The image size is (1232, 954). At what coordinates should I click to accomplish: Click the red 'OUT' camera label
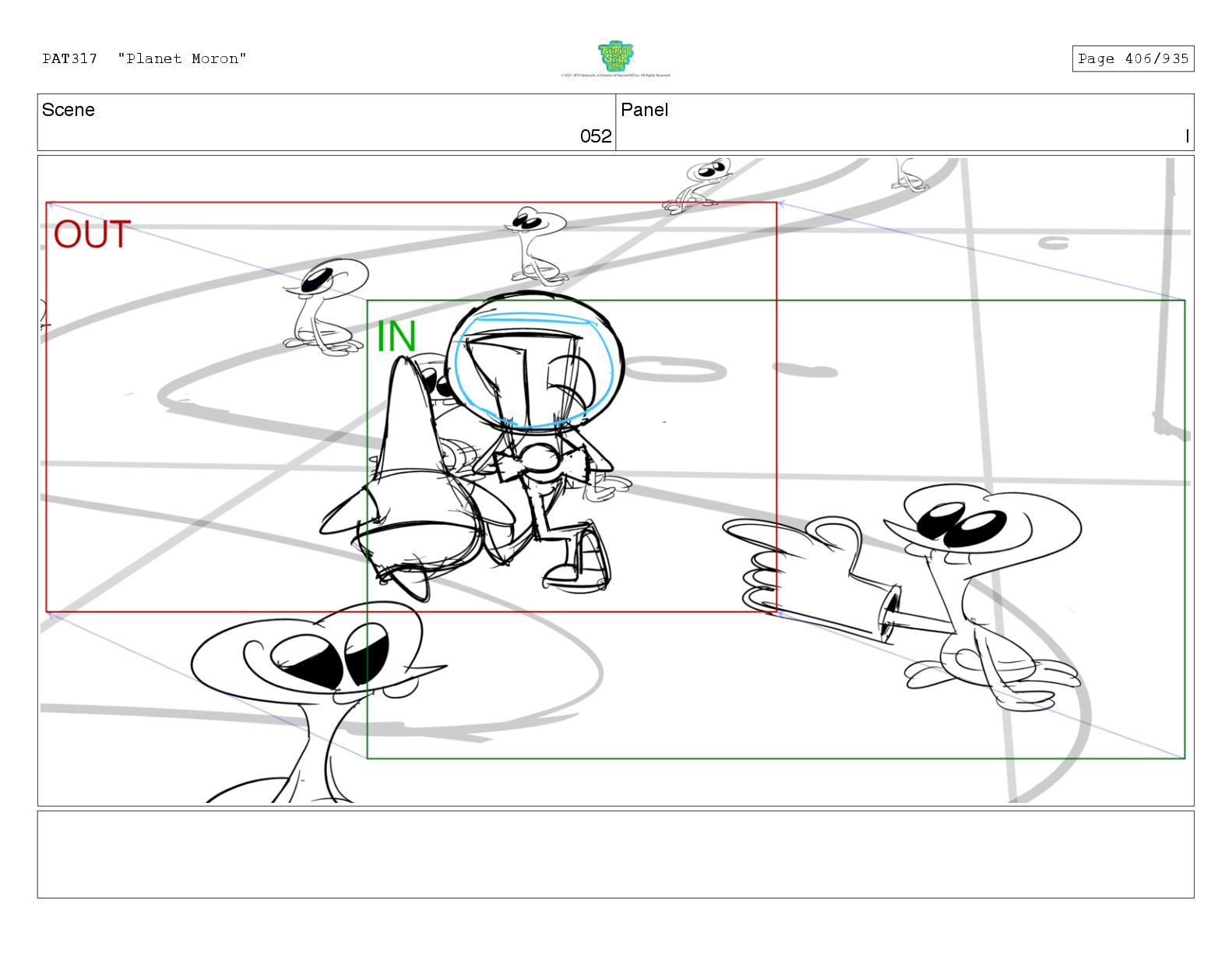tap(92, 234)
